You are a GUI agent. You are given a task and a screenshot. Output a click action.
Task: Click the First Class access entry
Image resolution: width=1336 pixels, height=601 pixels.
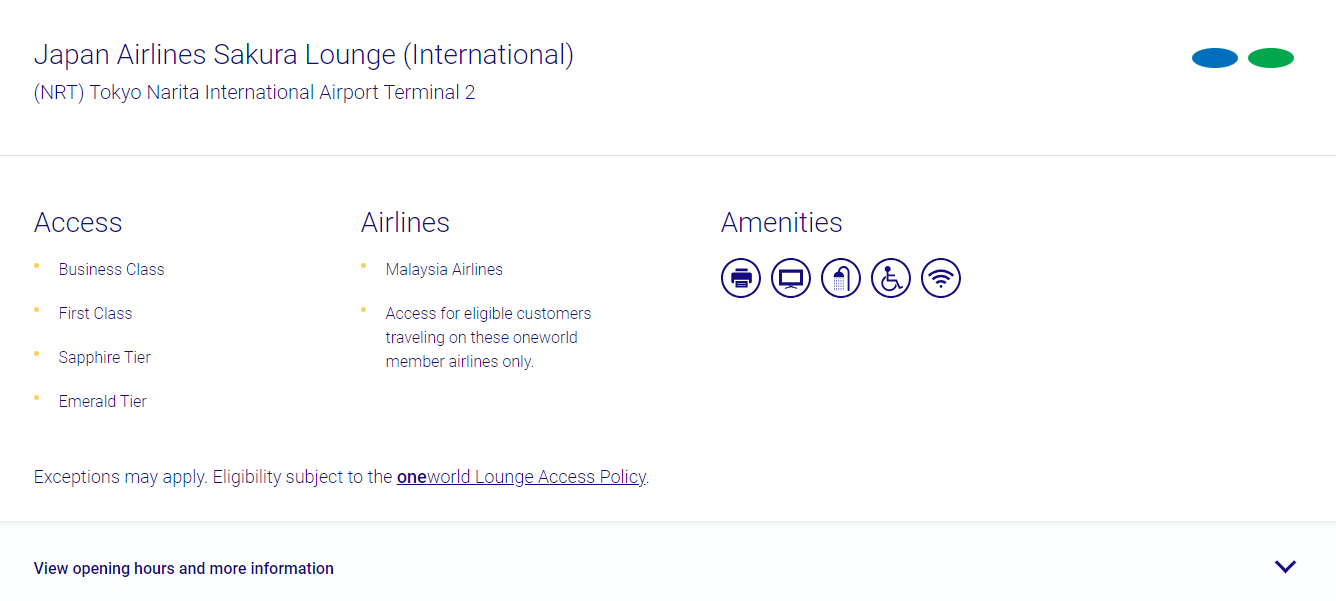pyautogui.click(x=95, y=313)
